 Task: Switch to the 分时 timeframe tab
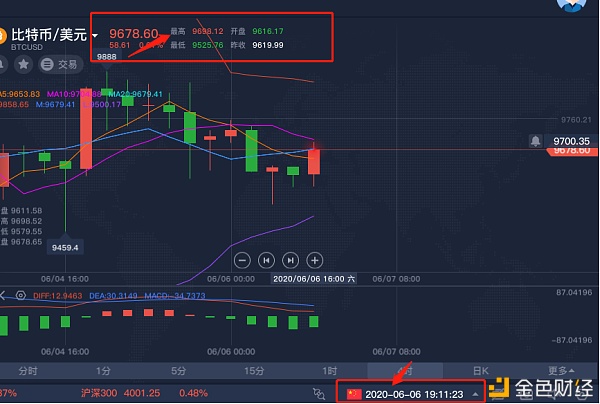(x=28, y=371)
